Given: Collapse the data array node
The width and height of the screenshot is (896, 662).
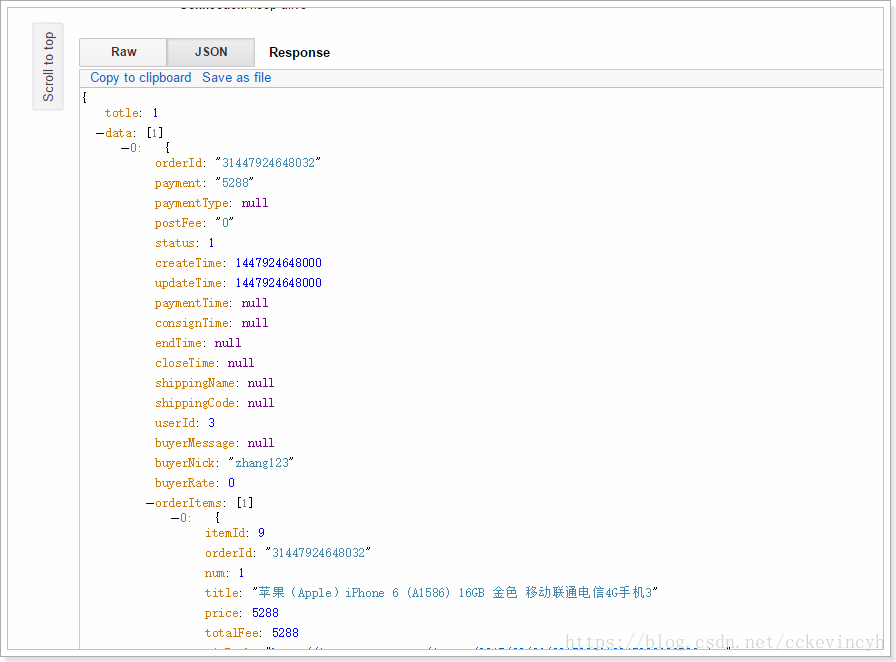Looking at the screenshot, I should click(x=100, y=133).
